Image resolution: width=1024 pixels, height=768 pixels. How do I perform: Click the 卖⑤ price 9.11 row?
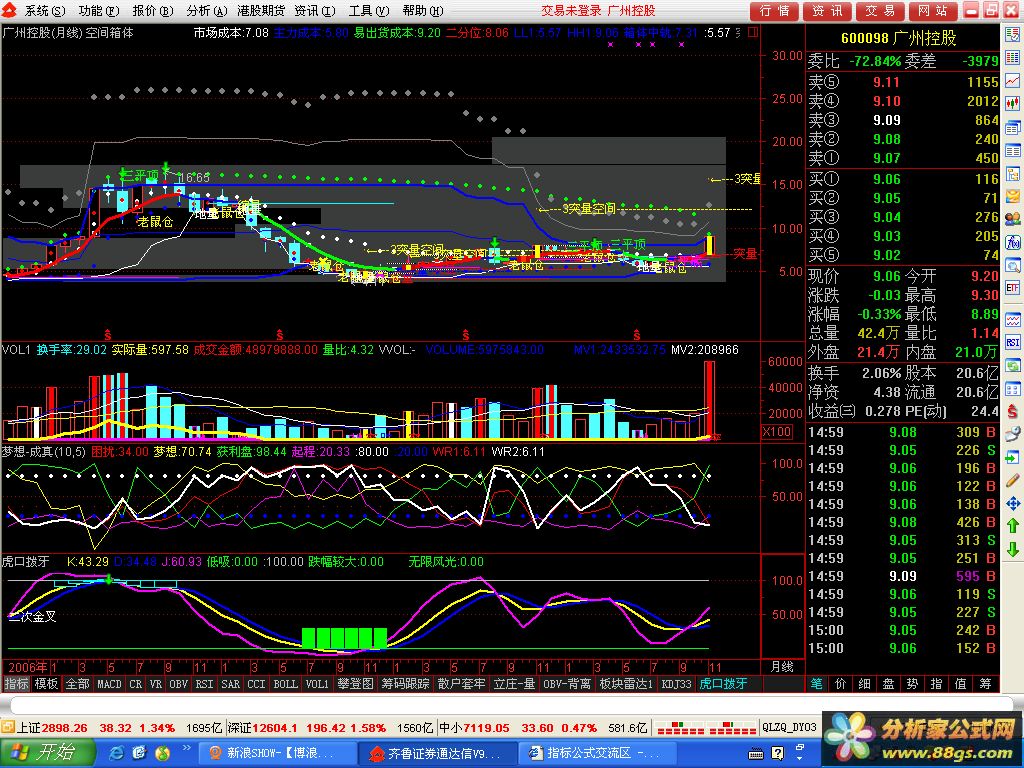pyautogui.click(x=903, y=82)
